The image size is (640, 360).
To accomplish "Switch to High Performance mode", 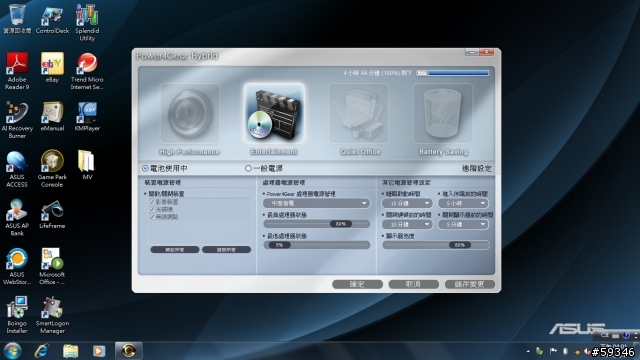I will (x=189, y=119).
